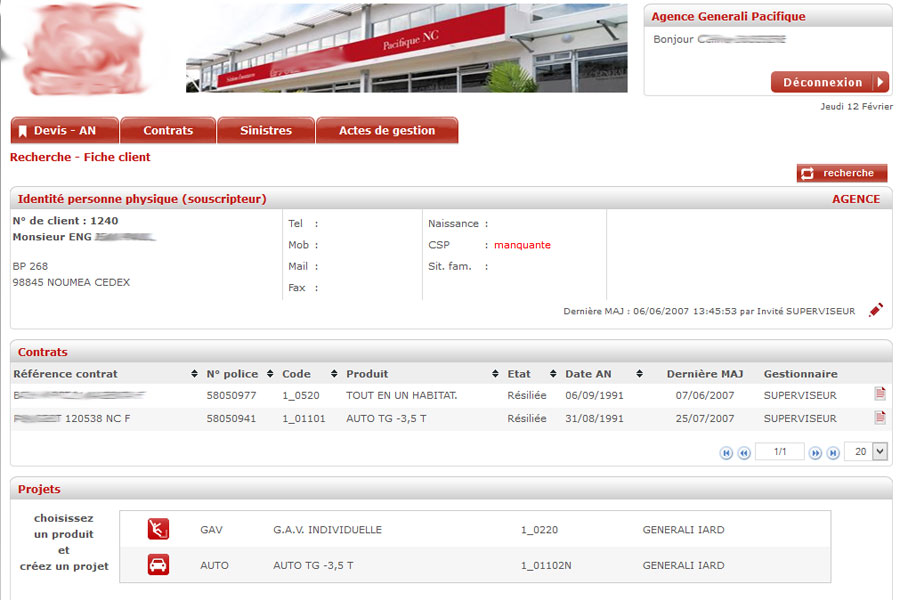Click the arrow icon on Déconnexion button

point(880,82)
